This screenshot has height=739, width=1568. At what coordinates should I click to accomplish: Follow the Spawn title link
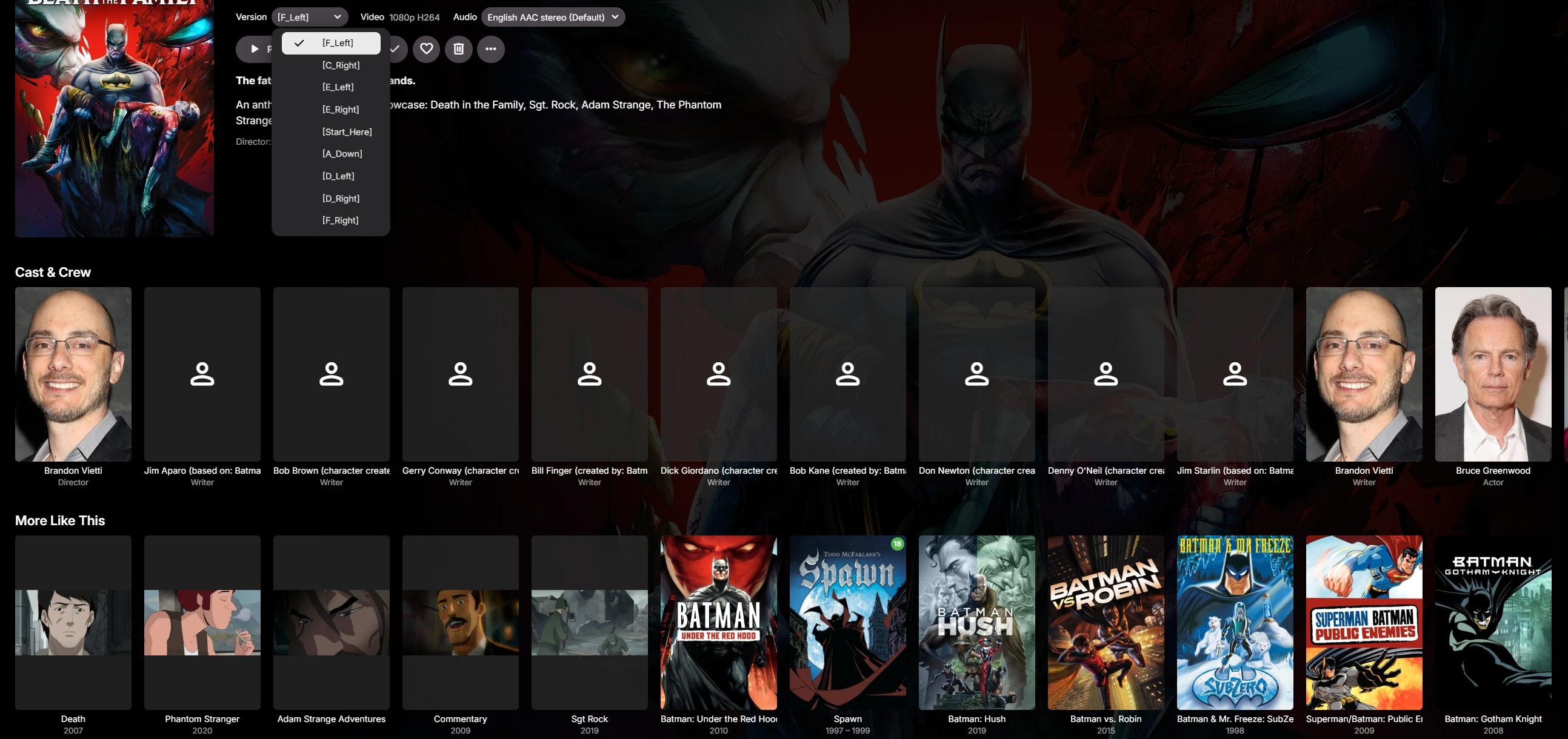tap(847, 718)
